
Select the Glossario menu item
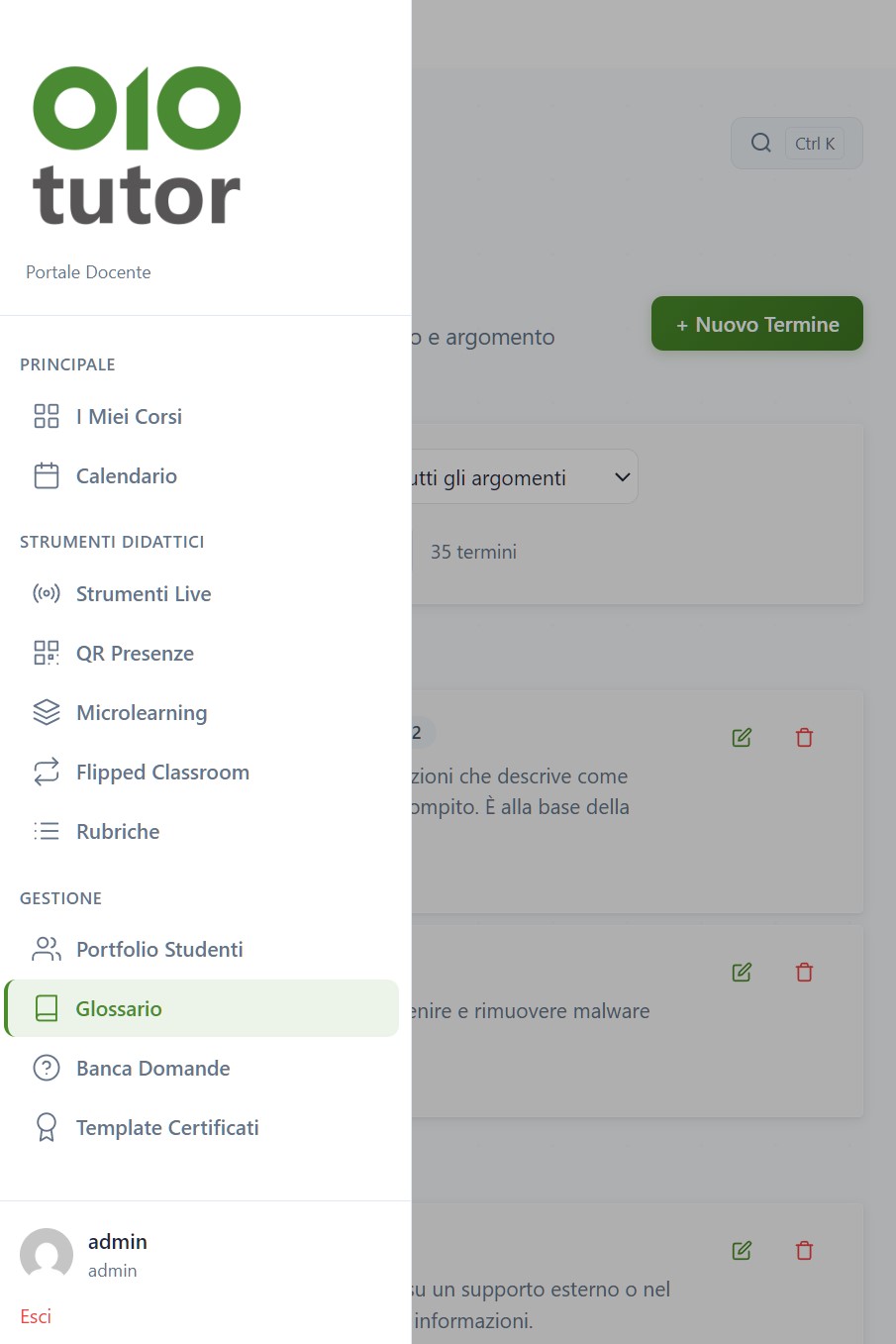click(119, 1008)
